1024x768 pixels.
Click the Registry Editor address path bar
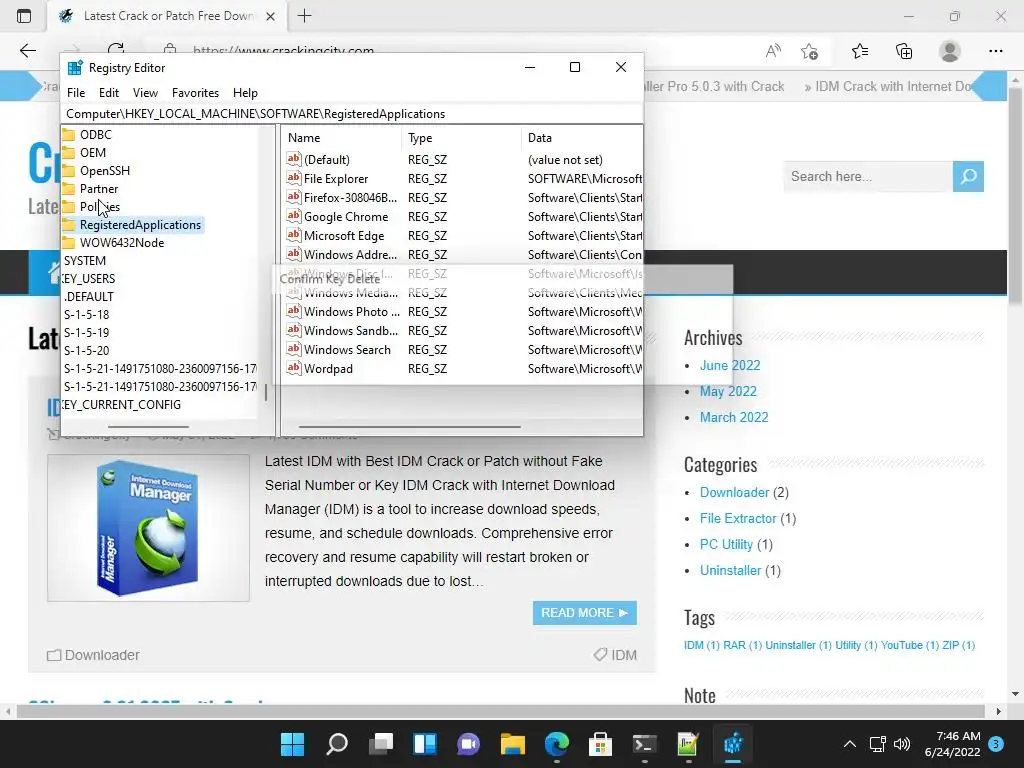351,114
